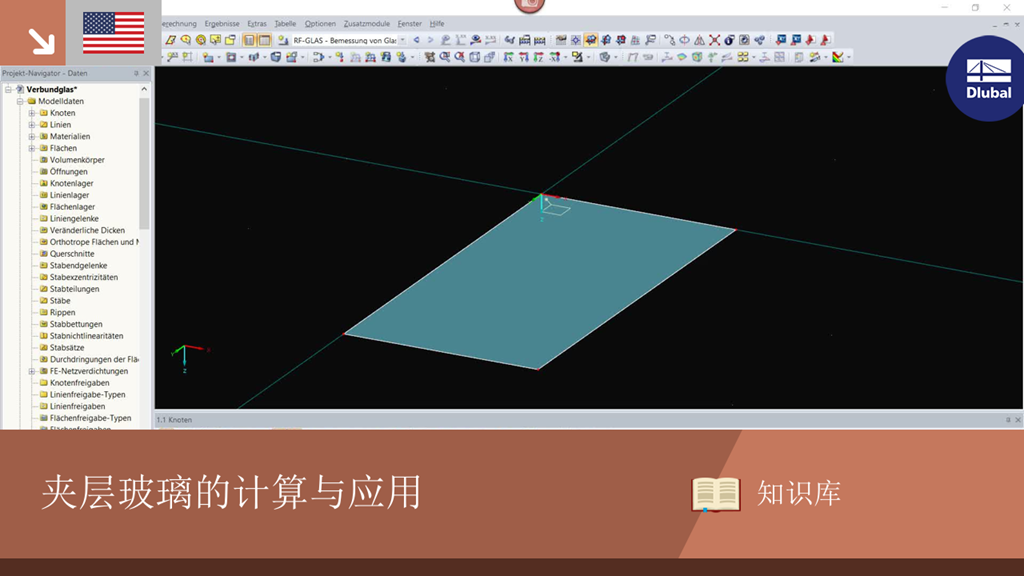Click the render mode icon in the toolbar

point(604,58)
